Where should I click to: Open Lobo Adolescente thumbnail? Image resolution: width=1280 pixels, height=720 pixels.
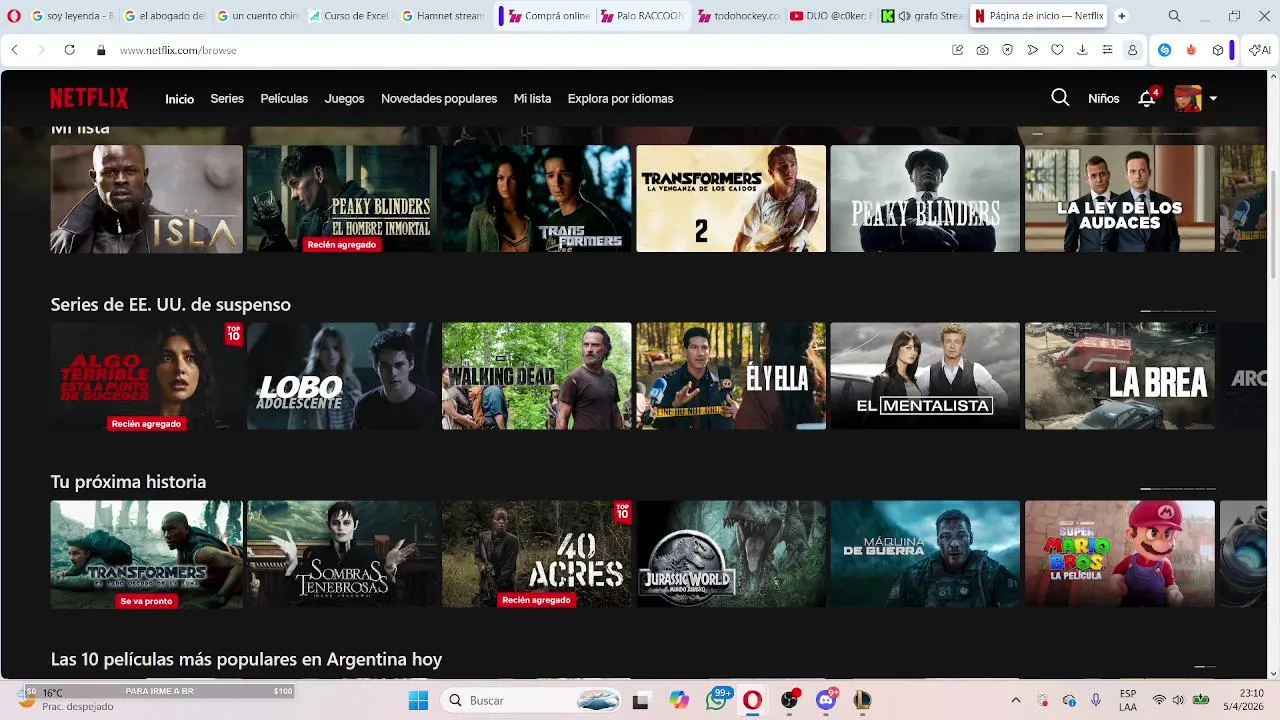[x=342, y=376]
